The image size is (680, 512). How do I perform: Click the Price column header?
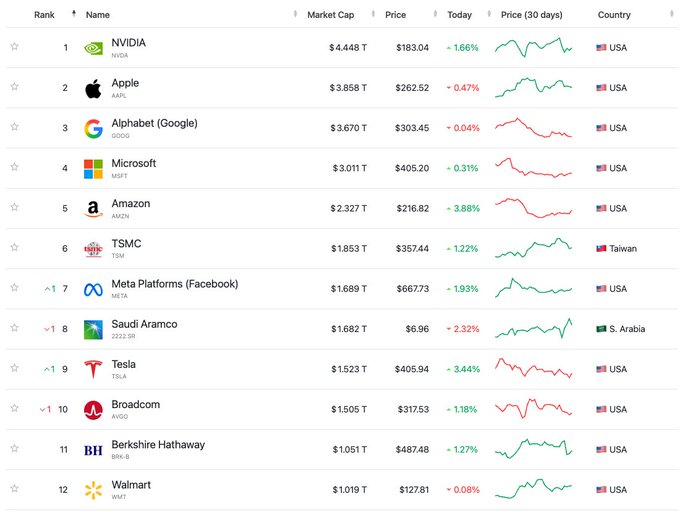pyautogui.click(x=395, y=15)
